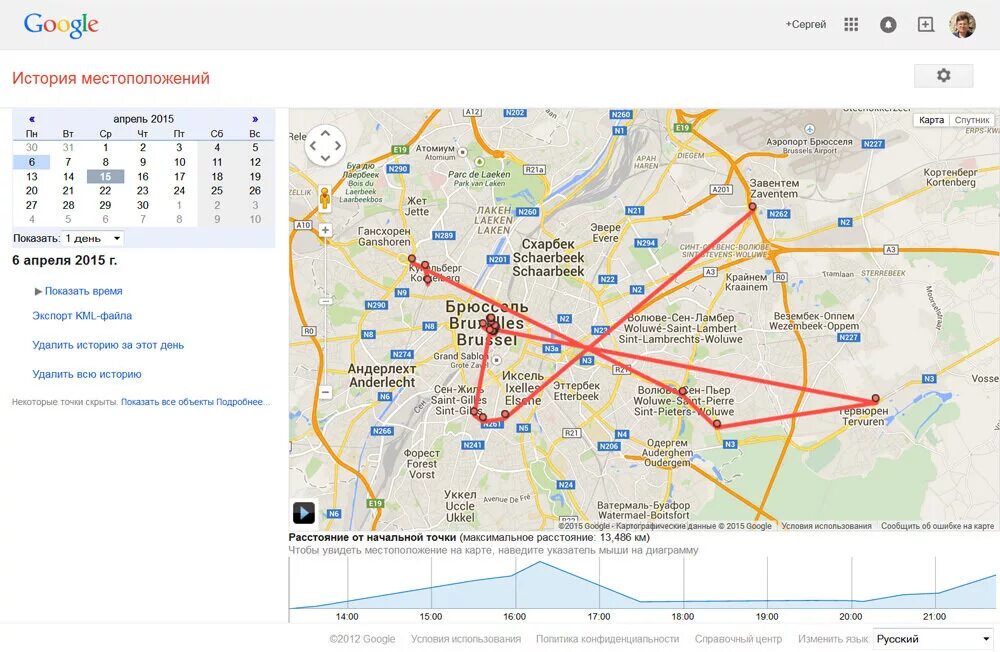Select April 30 in calendar

(143, 205)
